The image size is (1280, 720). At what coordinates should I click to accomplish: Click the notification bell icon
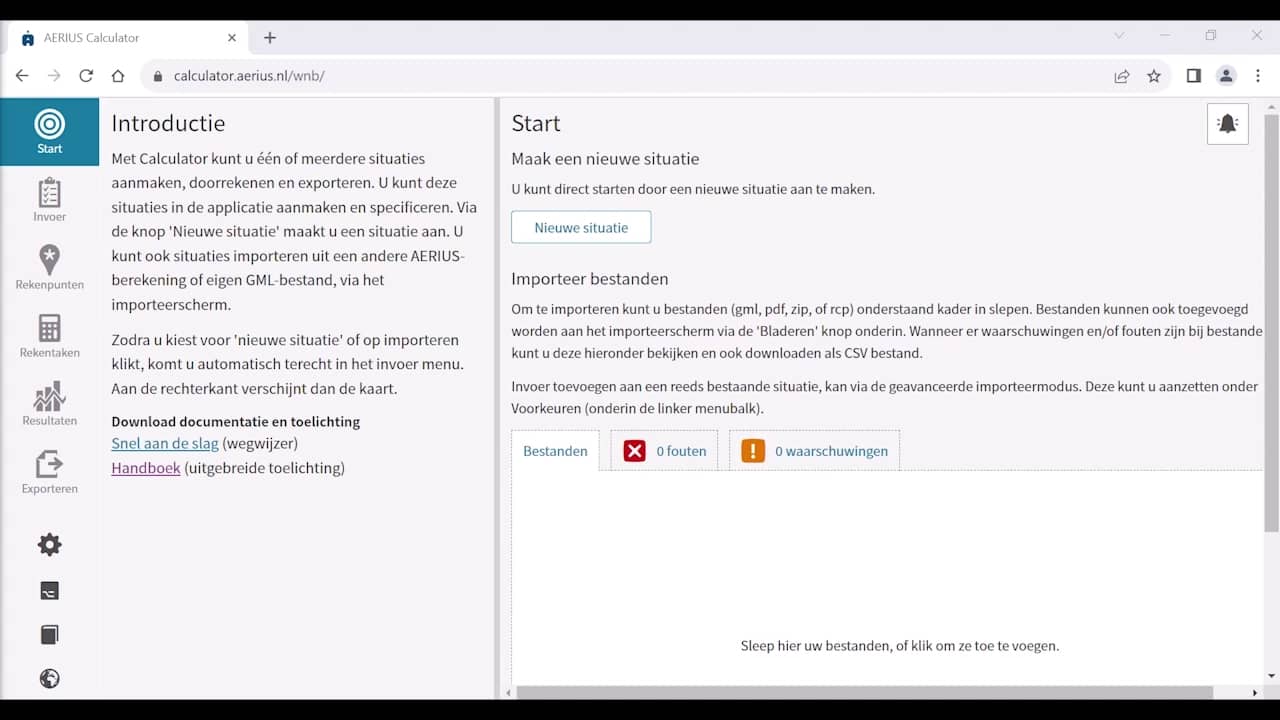(x=1227, y=124)
